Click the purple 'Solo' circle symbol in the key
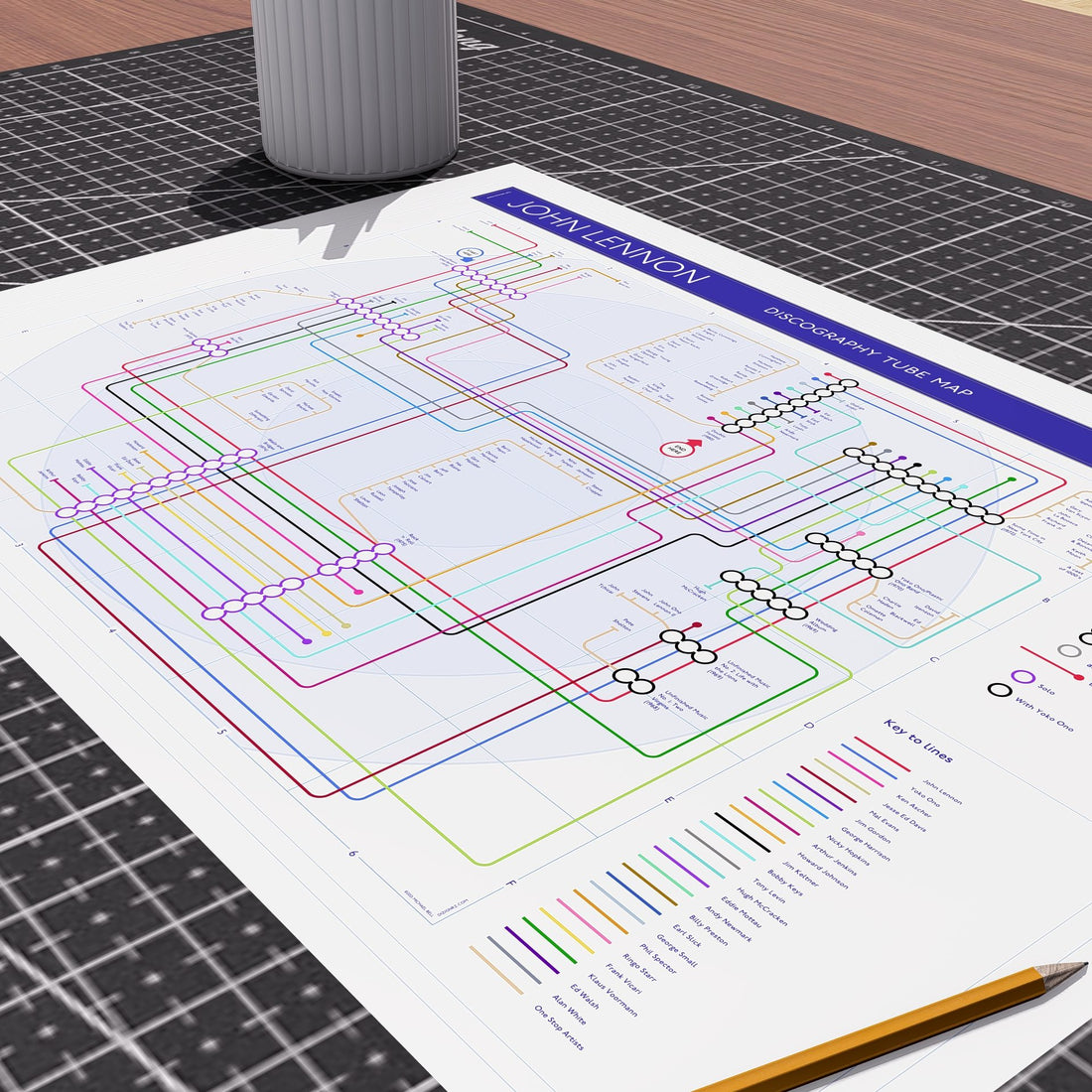Image resolution: width=1092 pixels, height=1092 pixels. point(1023,677)
